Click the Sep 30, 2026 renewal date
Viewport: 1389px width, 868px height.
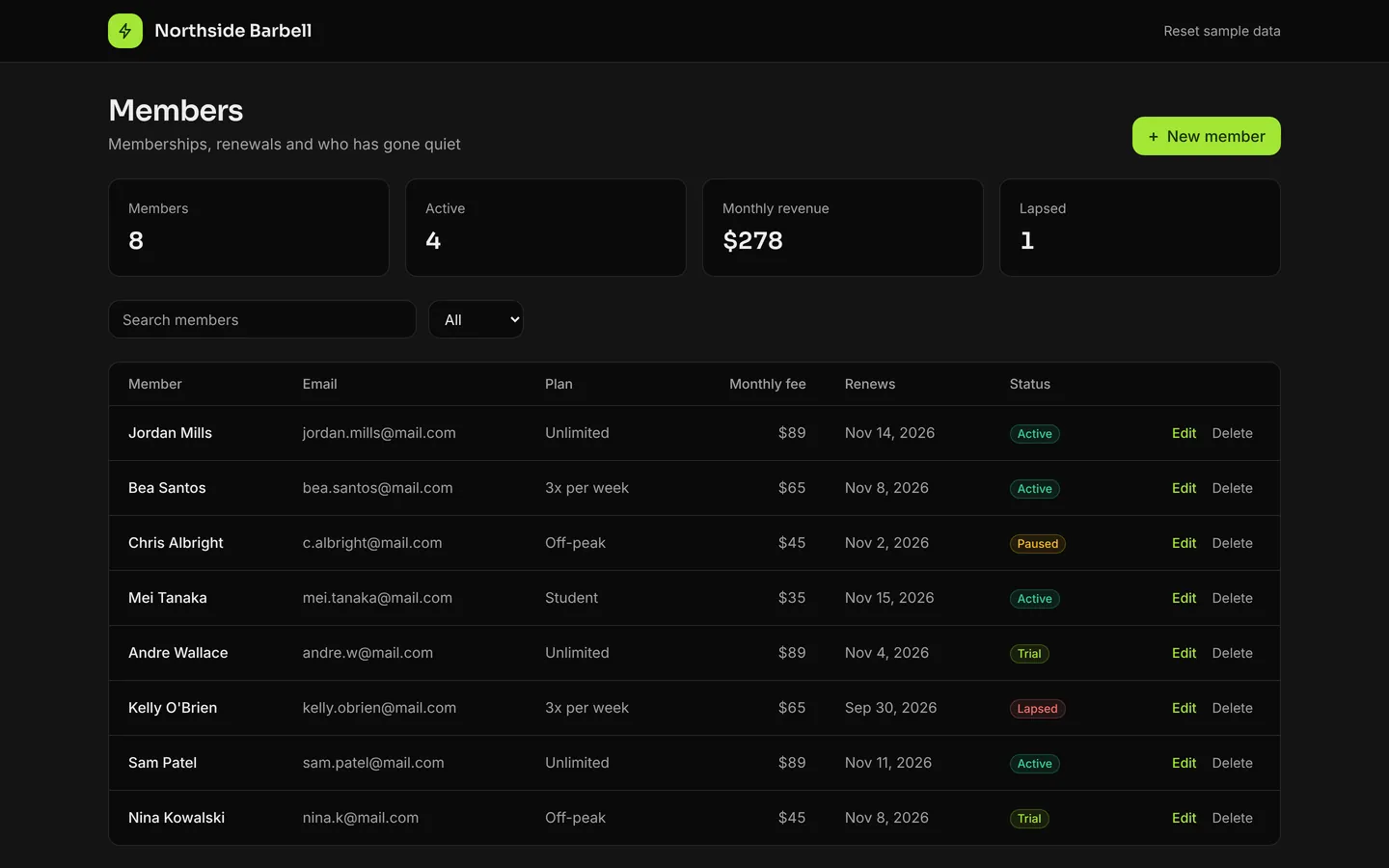click(x=890, y=708)
